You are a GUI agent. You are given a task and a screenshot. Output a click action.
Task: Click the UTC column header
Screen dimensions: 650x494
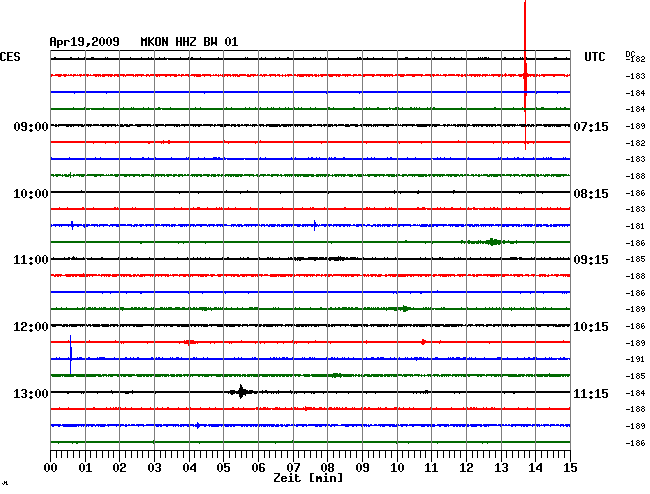coord(594,57)
